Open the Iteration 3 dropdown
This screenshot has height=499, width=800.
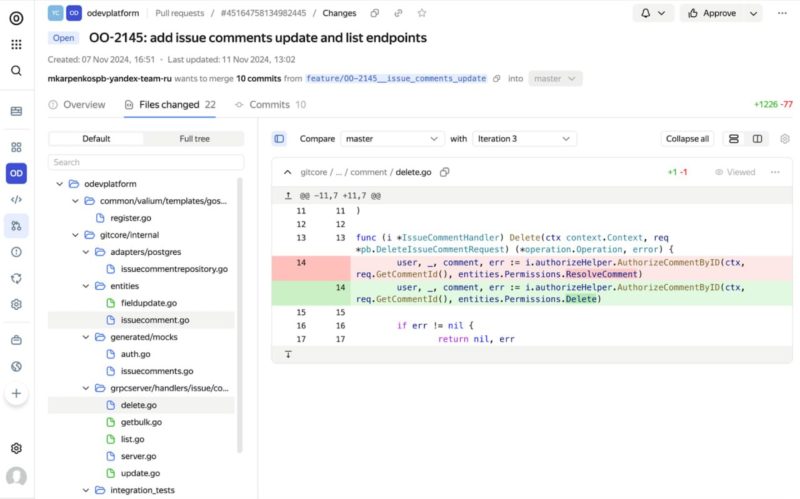(524, 139)
